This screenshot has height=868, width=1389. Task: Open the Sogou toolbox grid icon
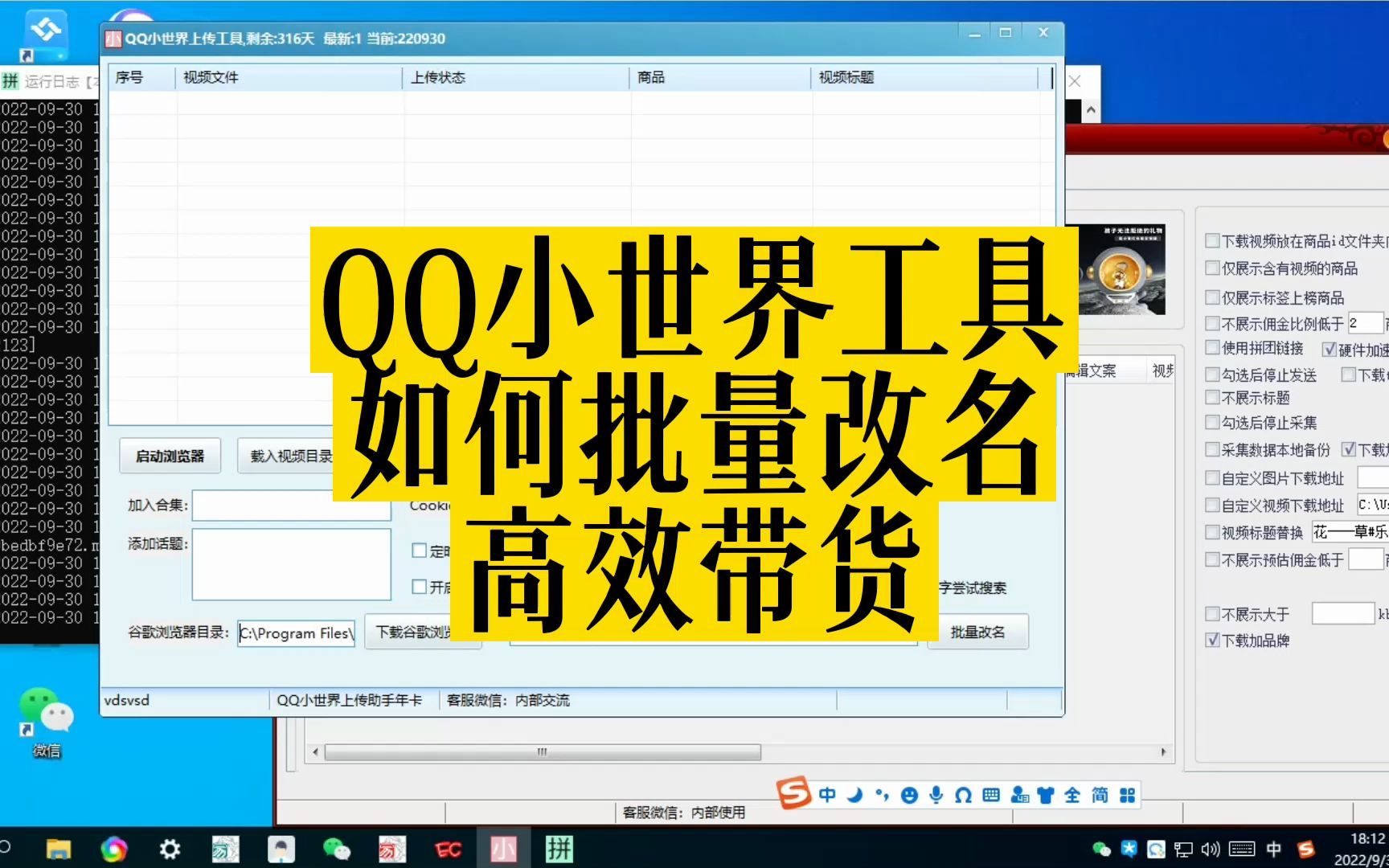pos(1128,795)
